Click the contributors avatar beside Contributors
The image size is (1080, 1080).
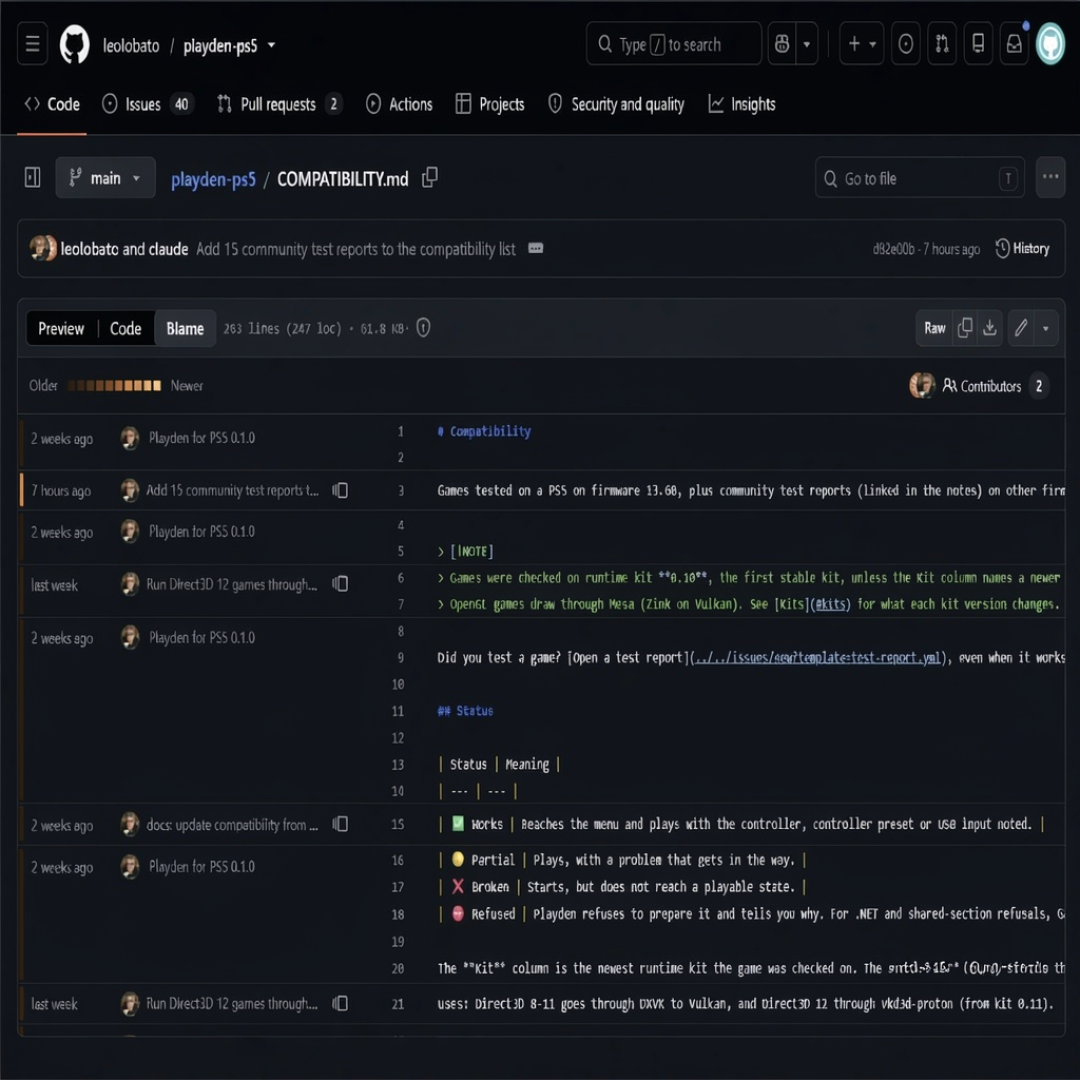click(x=922, y=386)
